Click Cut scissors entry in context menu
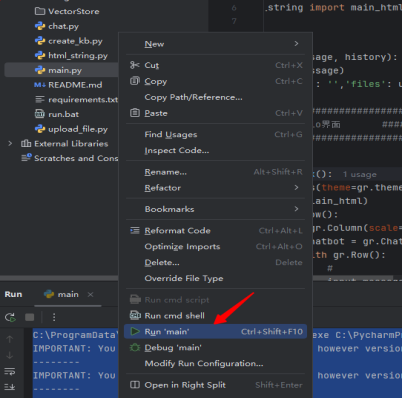The height and width of the screenshot is (398, 403). tap(215, 65)
